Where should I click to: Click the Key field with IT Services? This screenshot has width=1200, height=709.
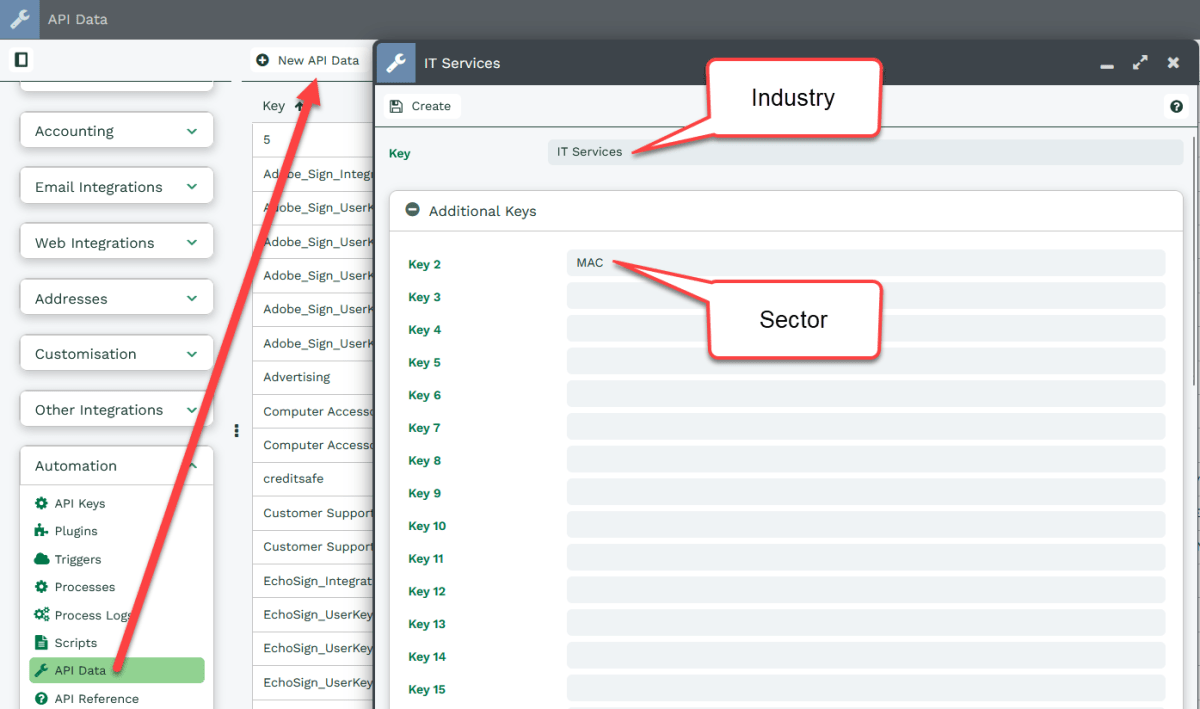tap(865, 152)
